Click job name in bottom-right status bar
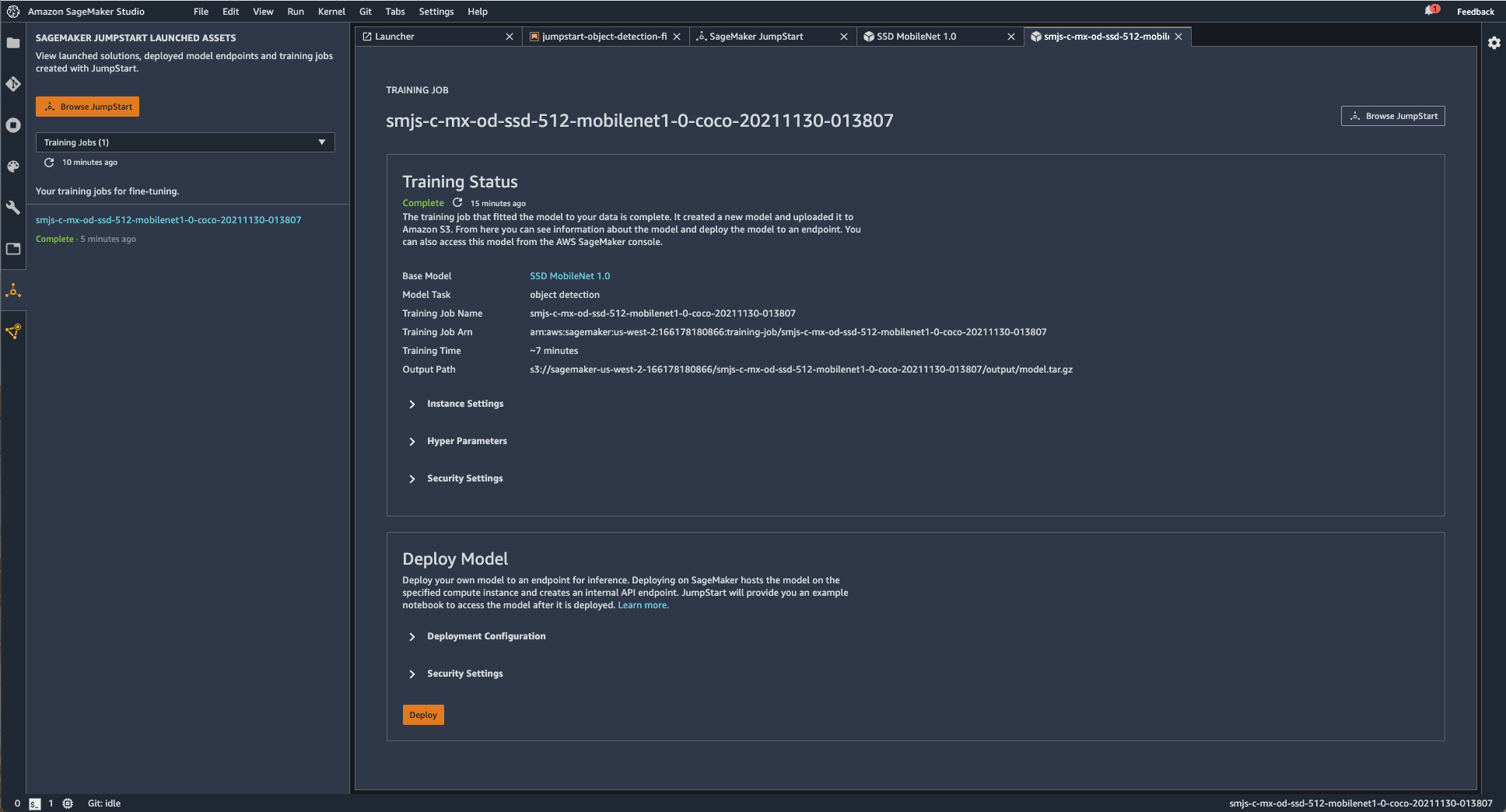The height and width of the screenshot is (812, 1506). click(x=1361, y=803)
